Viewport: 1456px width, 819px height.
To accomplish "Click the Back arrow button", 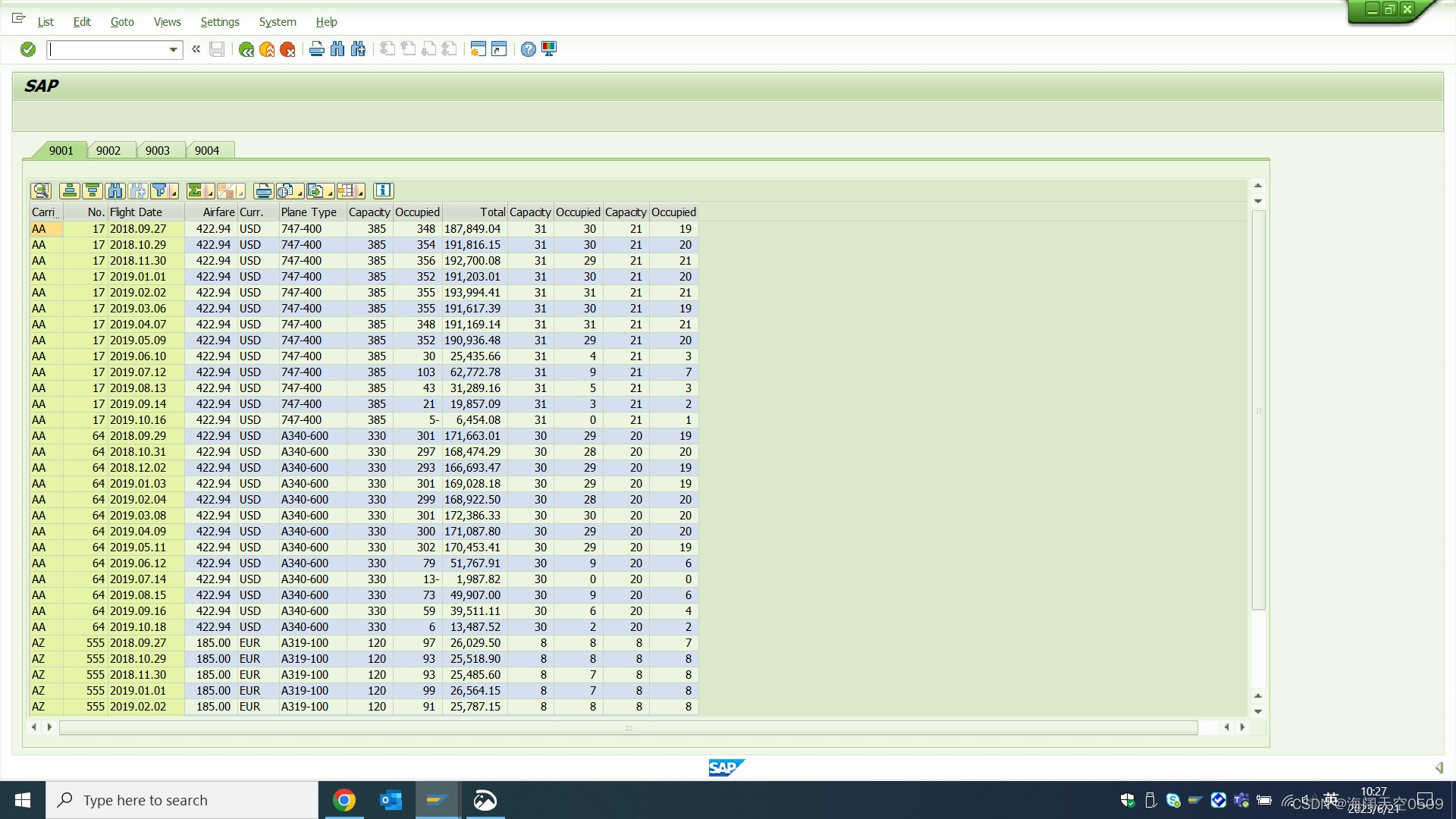I will (x=246, y=49).
